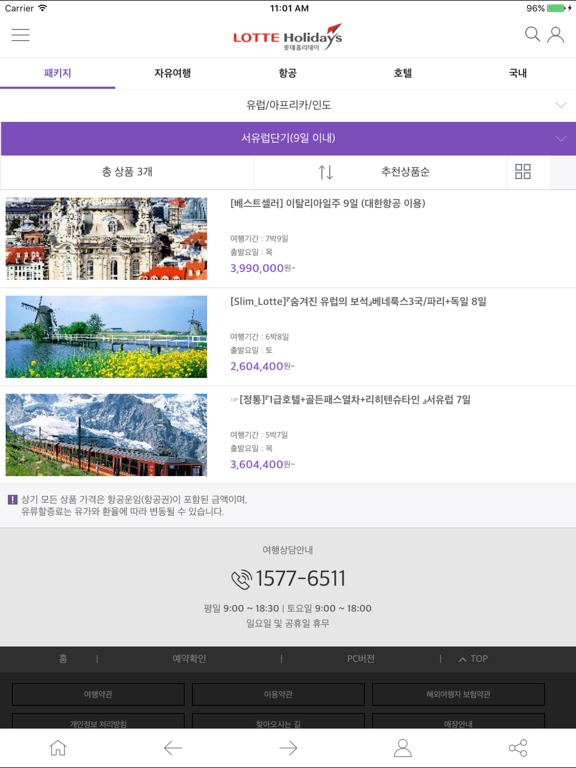Tap the home icon in bottom bar

[58, 748]
